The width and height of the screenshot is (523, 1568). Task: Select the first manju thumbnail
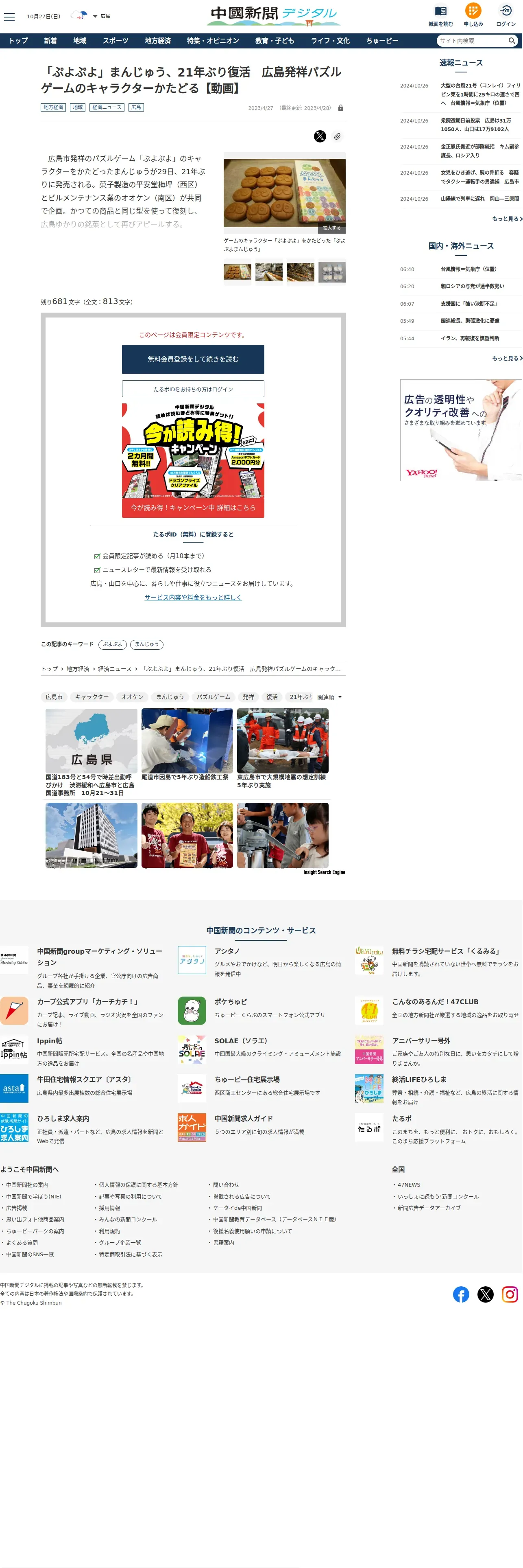tap(237, 272)
